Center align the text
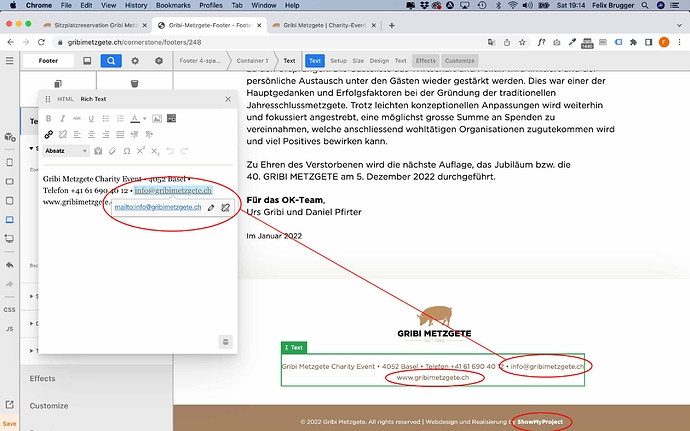The image size is (690, 431). pos(92,134)
